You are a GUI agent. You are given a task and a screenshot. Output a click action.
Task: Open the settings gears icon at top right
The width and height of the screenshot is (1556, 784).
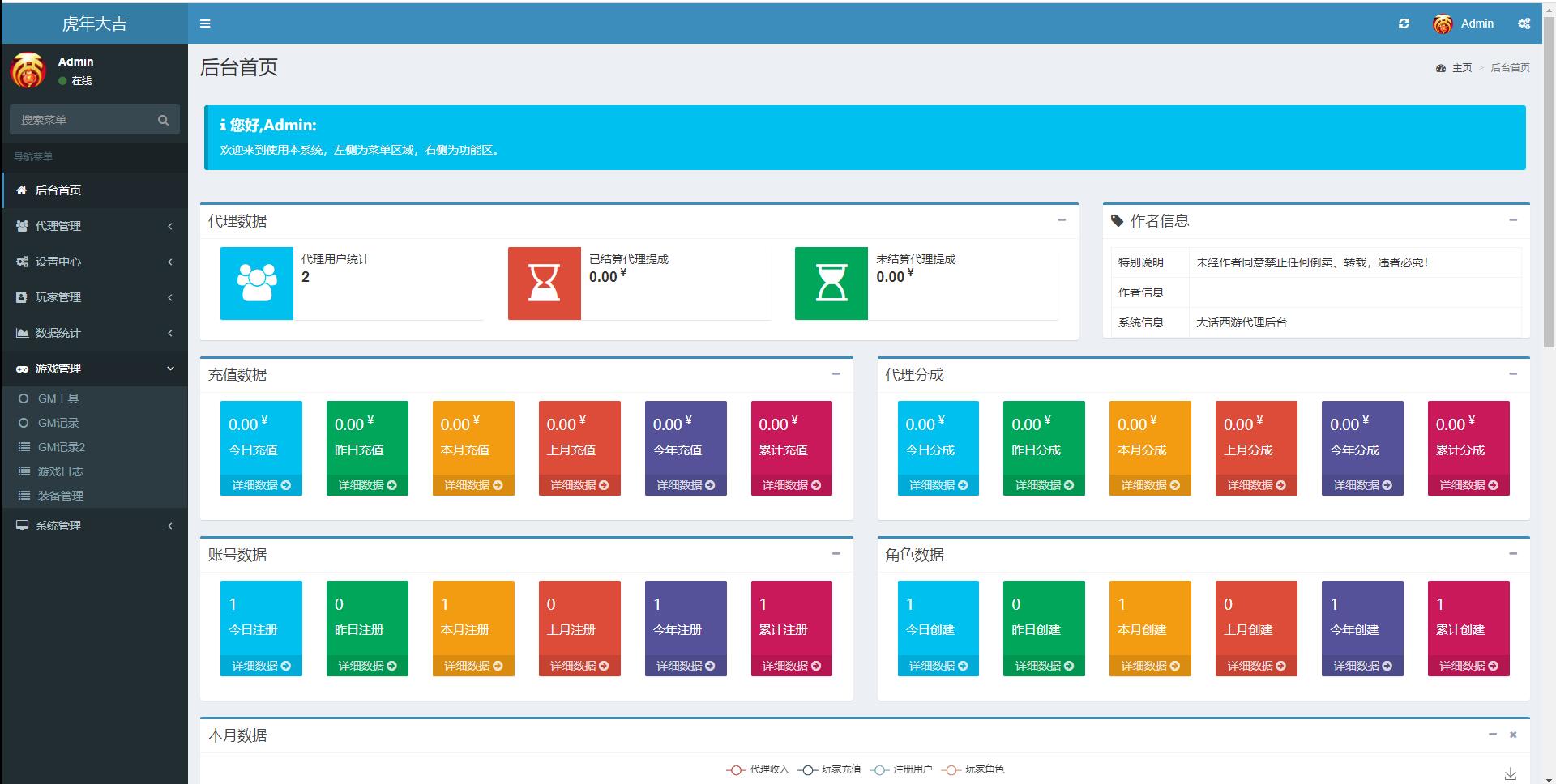[x=1524, y=23]
